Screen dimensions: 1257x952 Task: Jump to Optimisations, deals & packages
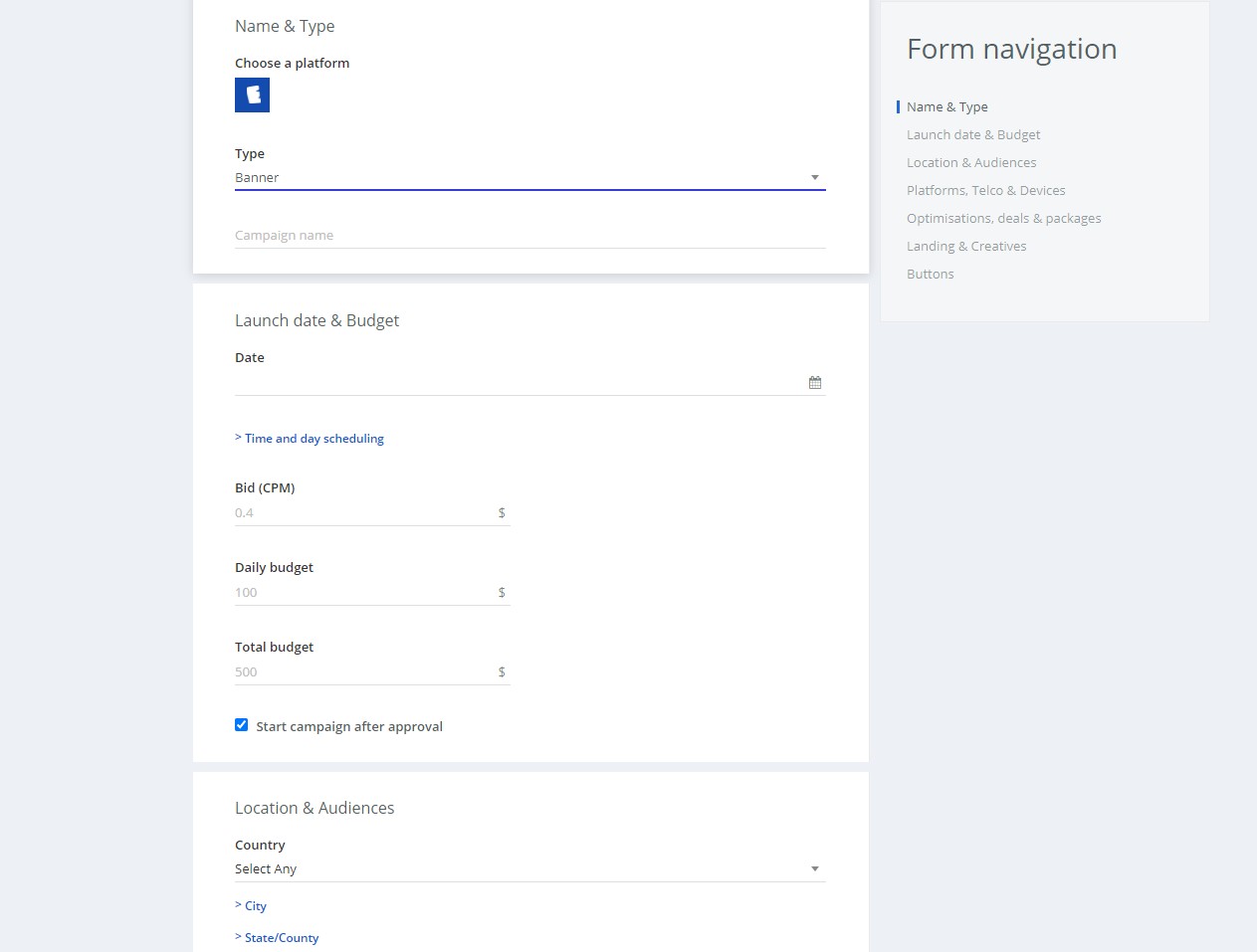[1003, 219]
